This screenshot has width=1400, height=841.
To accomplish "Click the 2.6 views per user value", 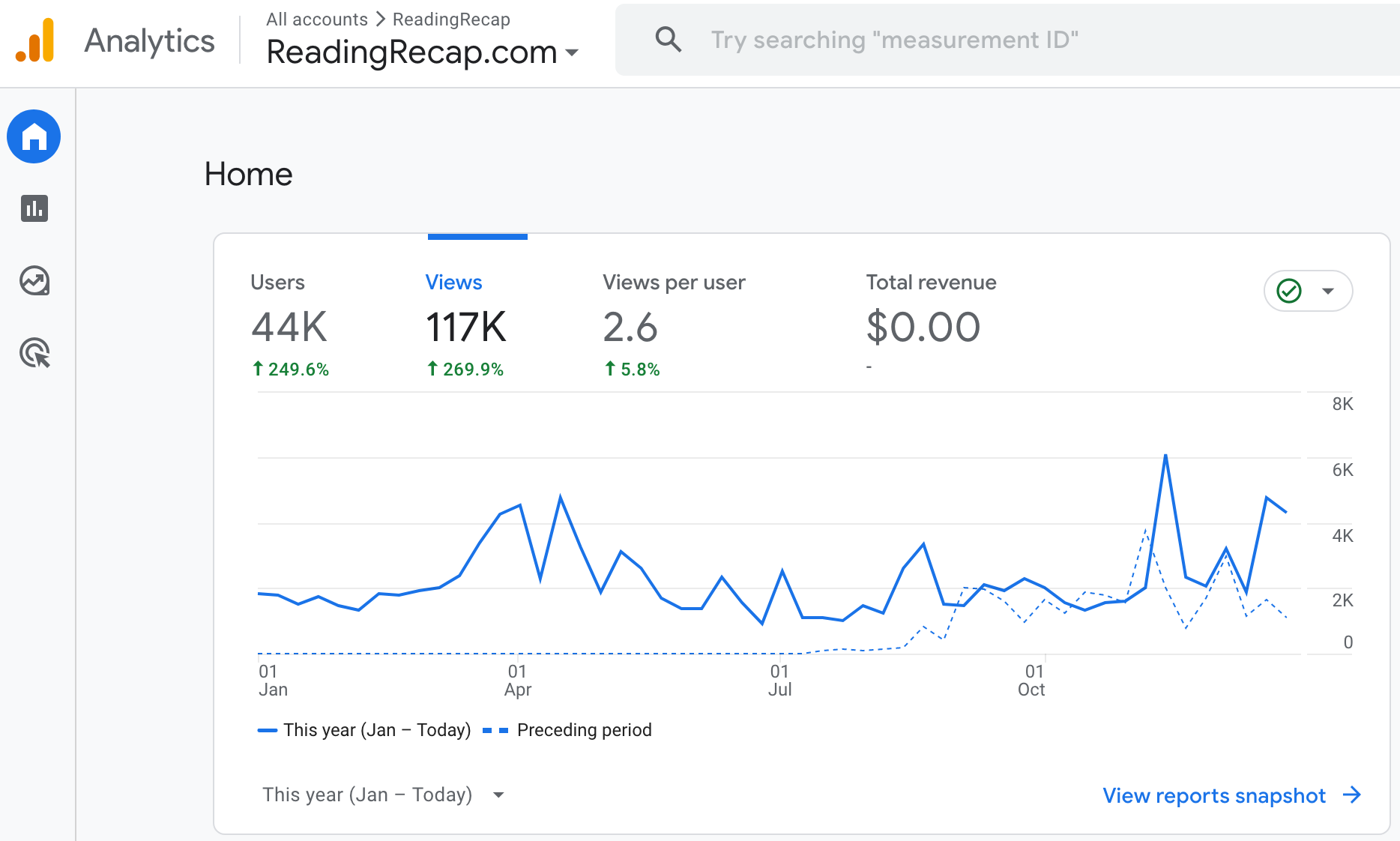I will 630,327.
